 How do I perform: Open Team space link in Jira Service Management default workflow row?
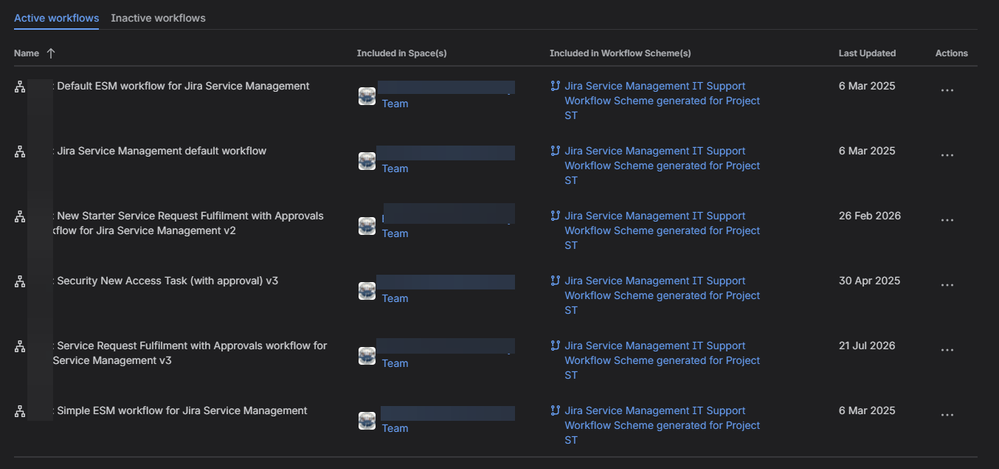point(395,169)
